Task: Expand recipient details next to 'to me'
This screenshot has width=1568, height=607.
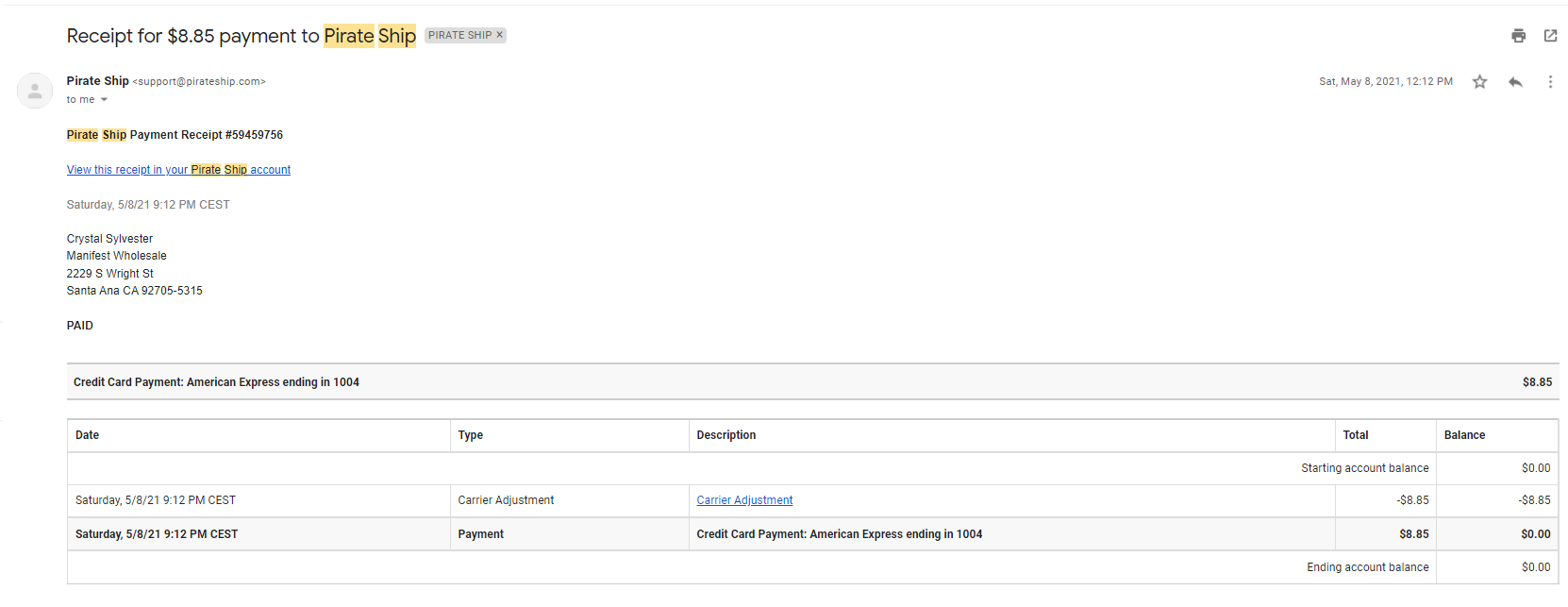Action: (104, 100)
